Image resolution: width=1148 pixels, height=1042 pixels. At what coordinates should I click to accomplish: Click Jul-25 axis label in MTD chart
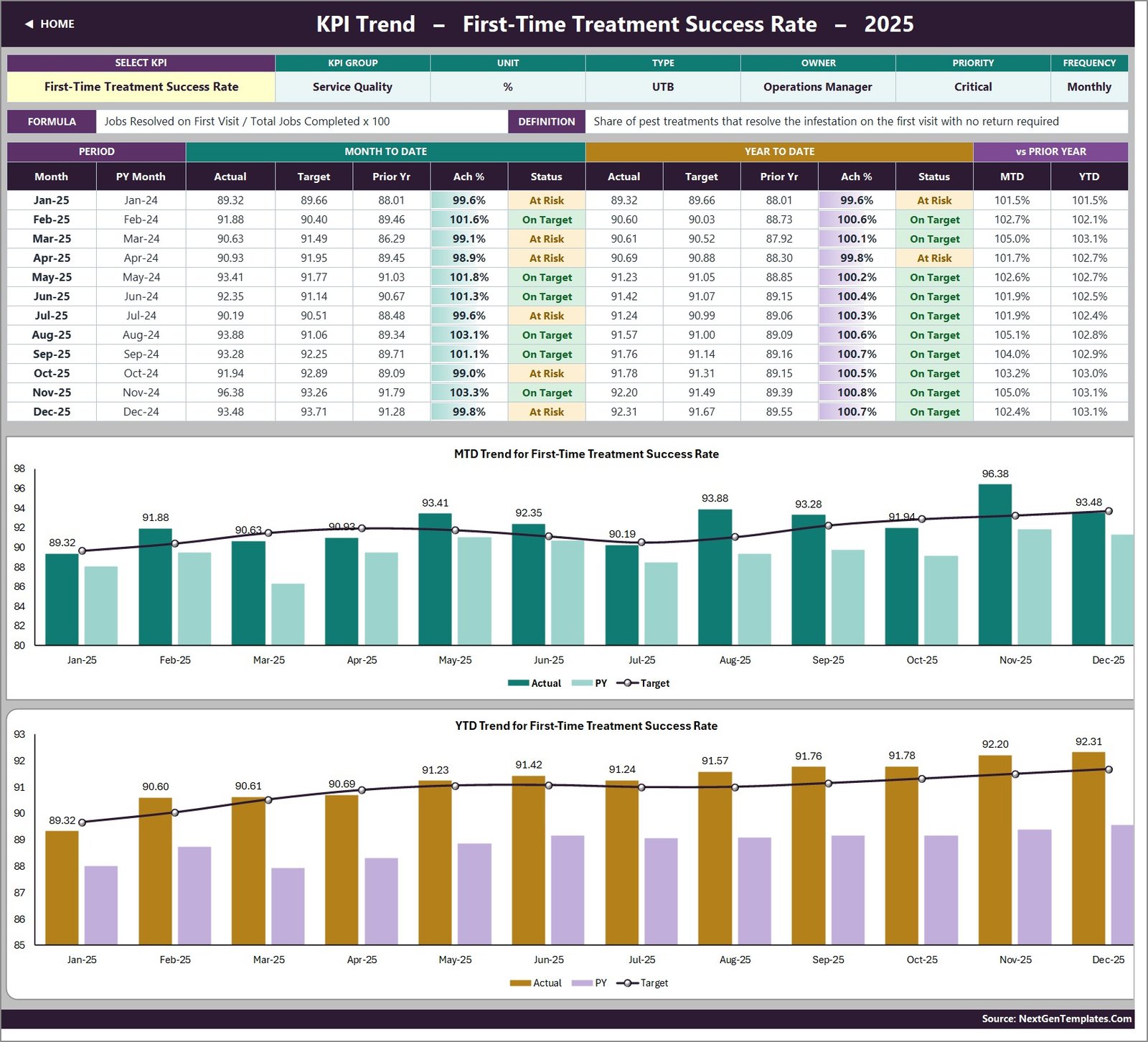point(641,660)
